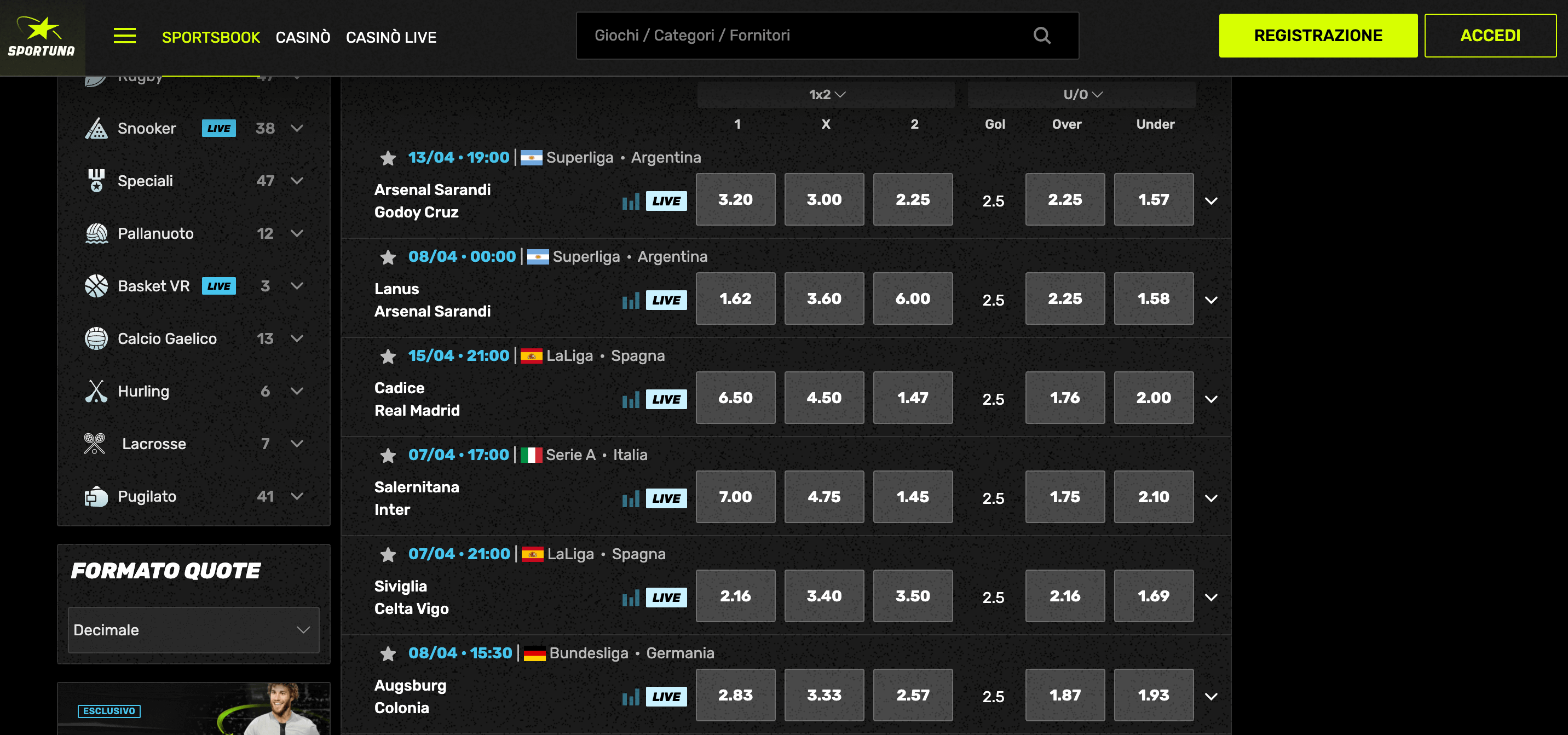Click the Speciali medal icon
Image resolution: width=1568 pixels, height=735 pixels.
point(96,181)
